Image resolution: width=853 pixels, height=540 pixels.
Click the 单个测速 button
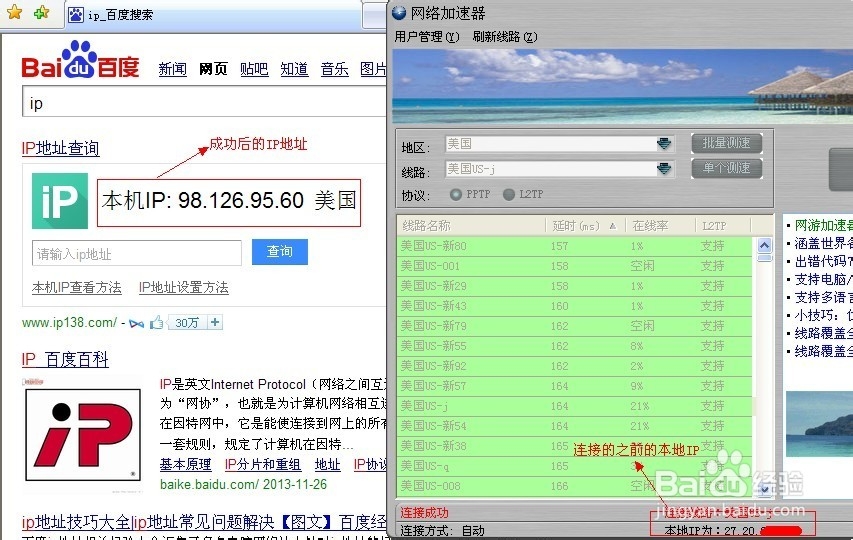point(726,168)
